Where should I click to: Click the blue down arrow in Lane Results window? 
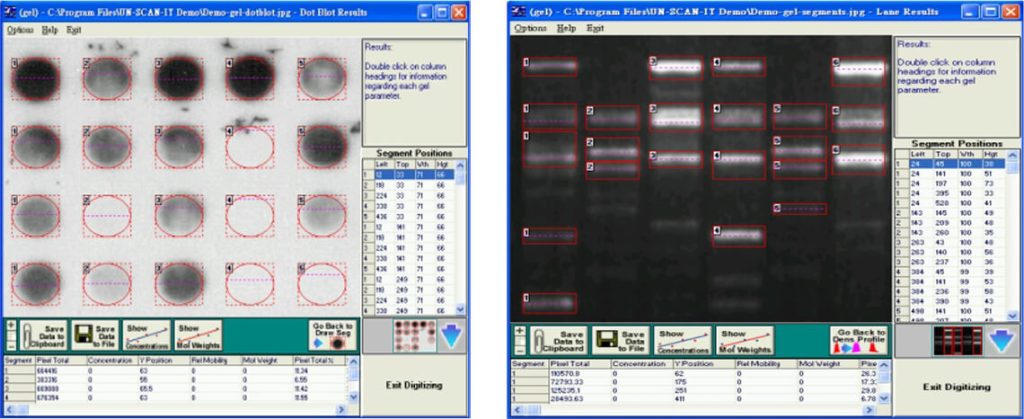[x=1002, y=341]
